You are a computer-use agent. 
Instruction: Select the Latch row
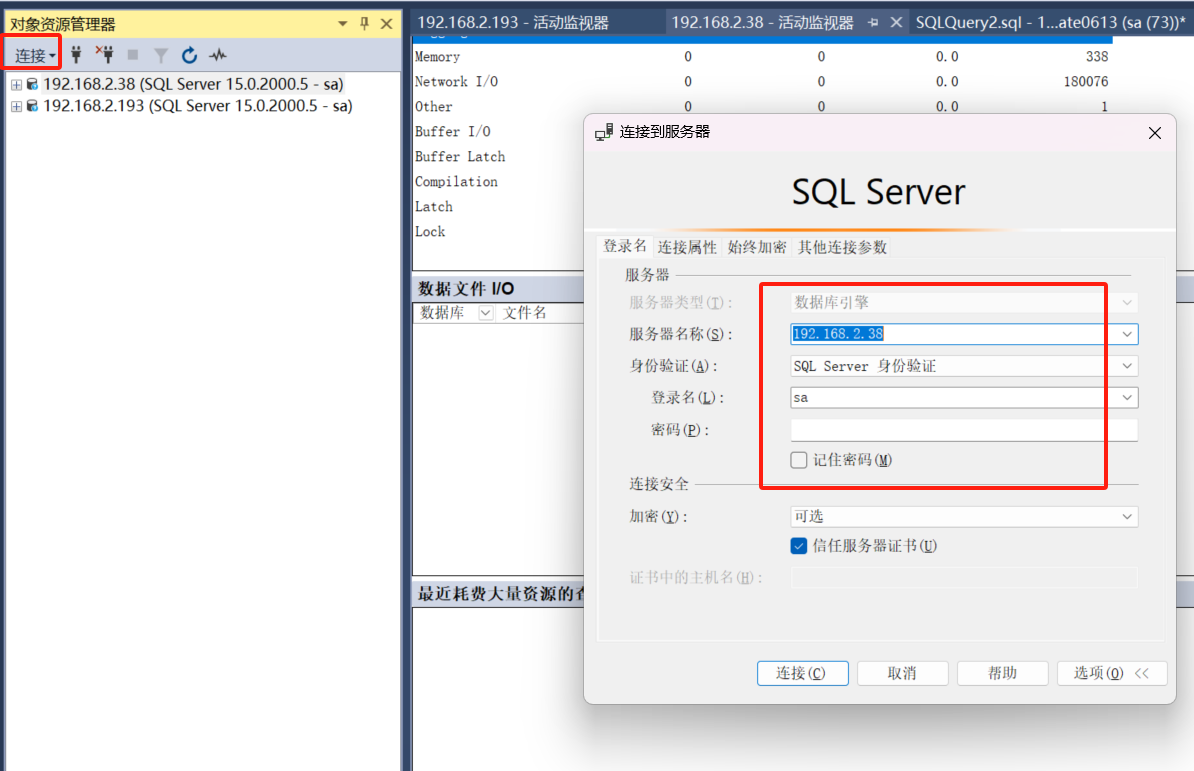tap(433, 207)
